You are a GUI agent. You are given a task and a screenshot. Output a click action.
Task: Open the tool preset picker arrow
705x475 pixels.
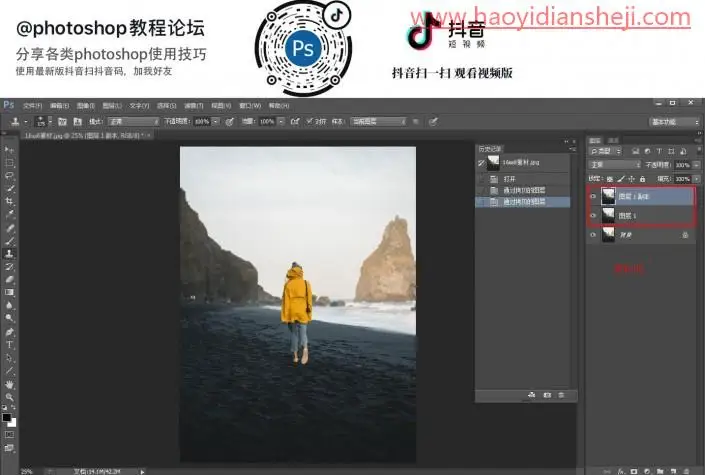pyautogui.click(x=26, y=121)
